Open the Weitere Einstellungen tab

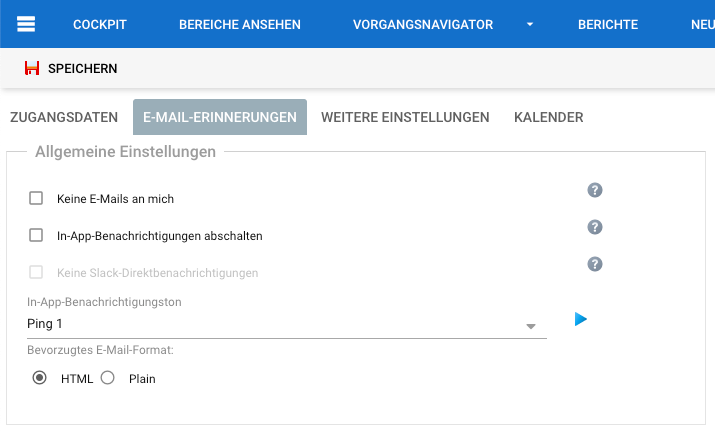405,117
